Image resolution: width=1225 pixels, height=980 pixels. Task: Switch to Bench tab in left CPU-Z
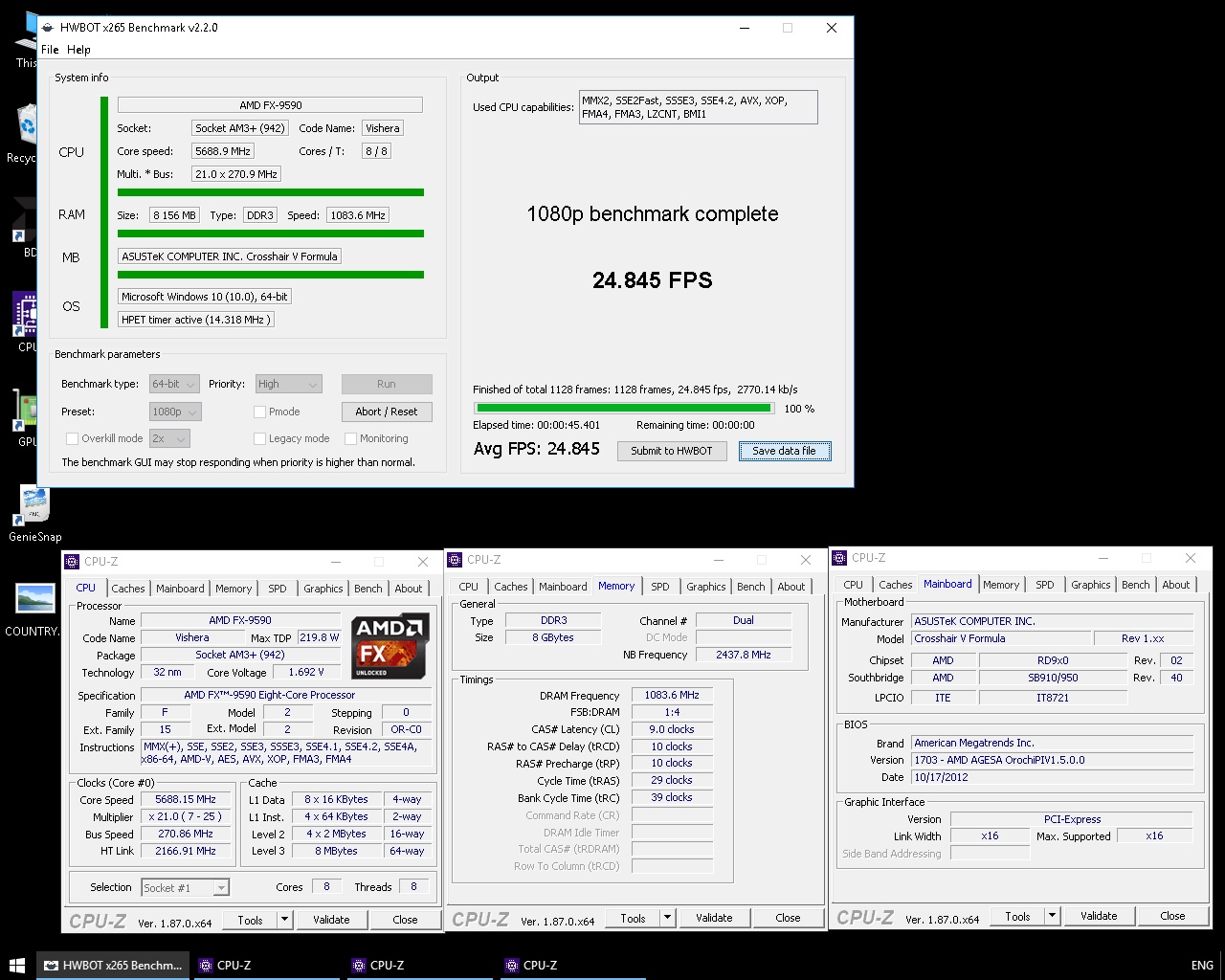368,589
